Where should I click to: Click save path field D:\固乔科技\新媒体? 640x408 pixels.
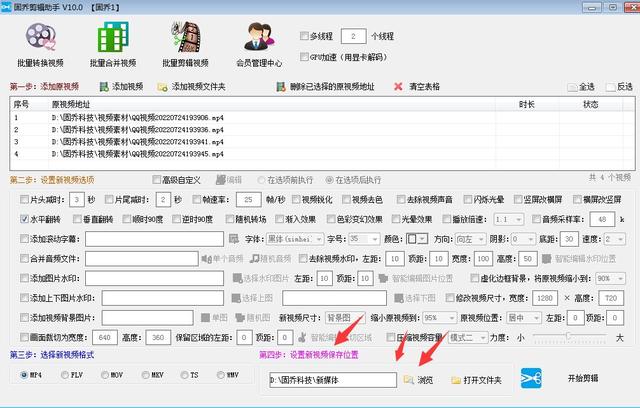point(333,380)
